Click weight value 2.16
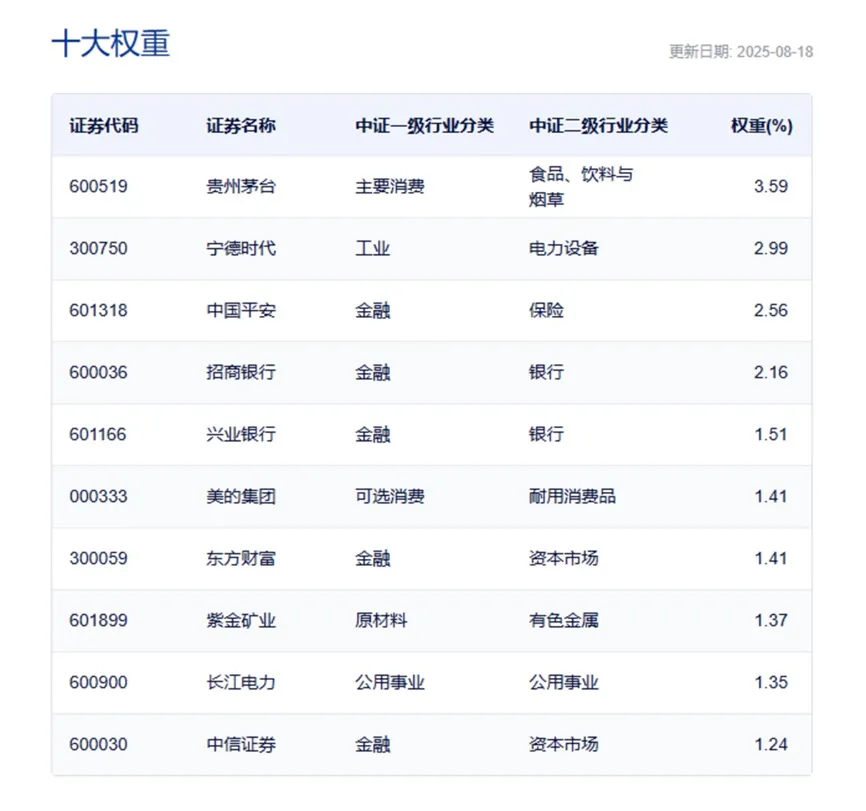The height and width of the screenshot is (811, 866). [771, 372]
